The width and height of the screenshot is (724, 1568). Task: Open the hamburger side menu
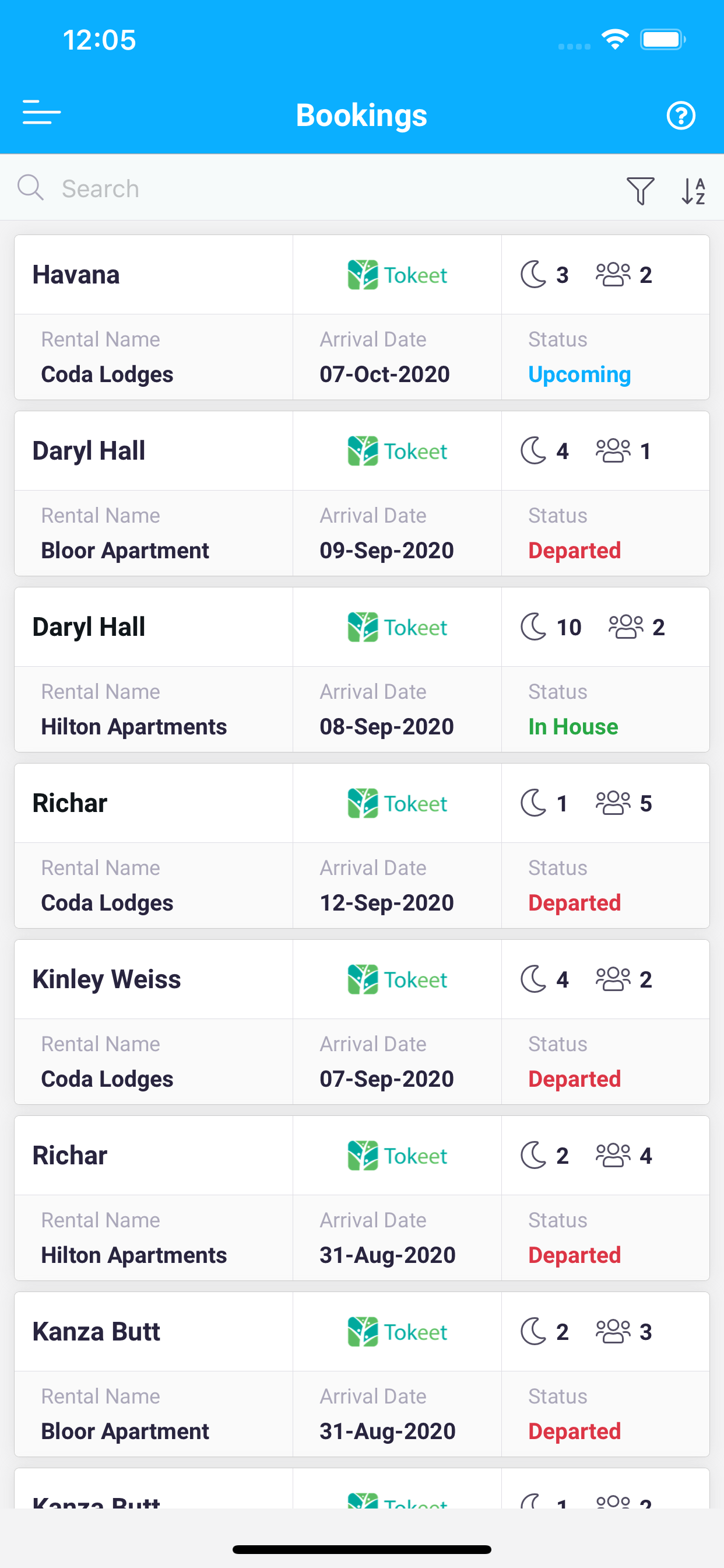41,113
